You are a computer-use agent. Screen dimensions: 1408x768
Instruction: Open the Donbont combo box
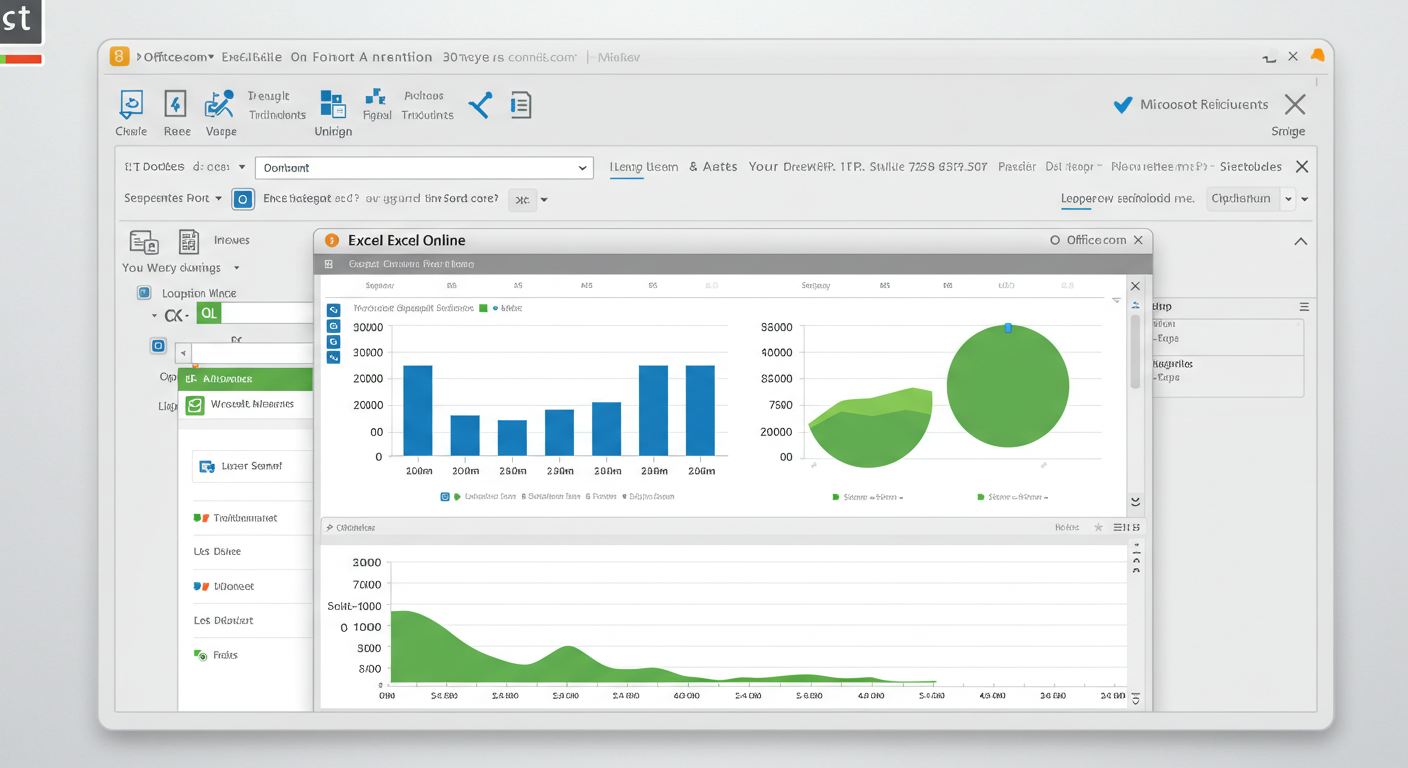point(424,168)
